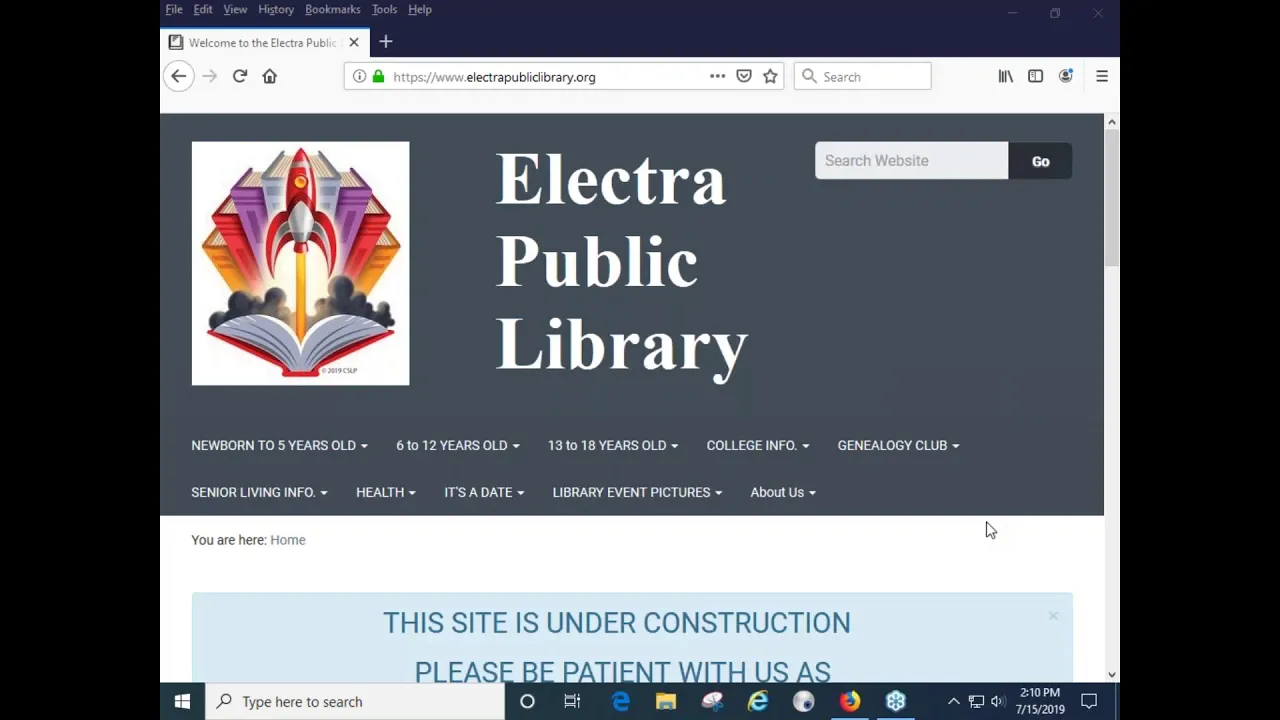
Task: Show site information icon in address bar
Action: (x=359, y=76)
